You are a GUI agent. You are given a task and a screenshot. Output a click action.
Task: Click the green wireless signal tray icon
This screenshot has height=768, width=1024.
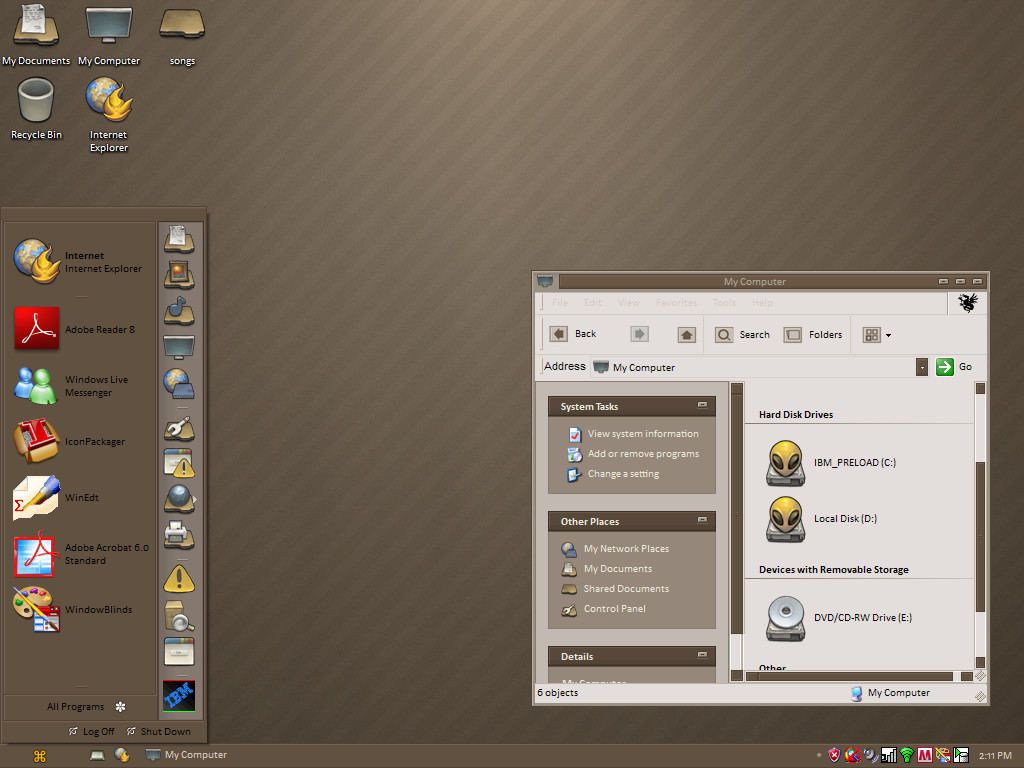point(906,755)
